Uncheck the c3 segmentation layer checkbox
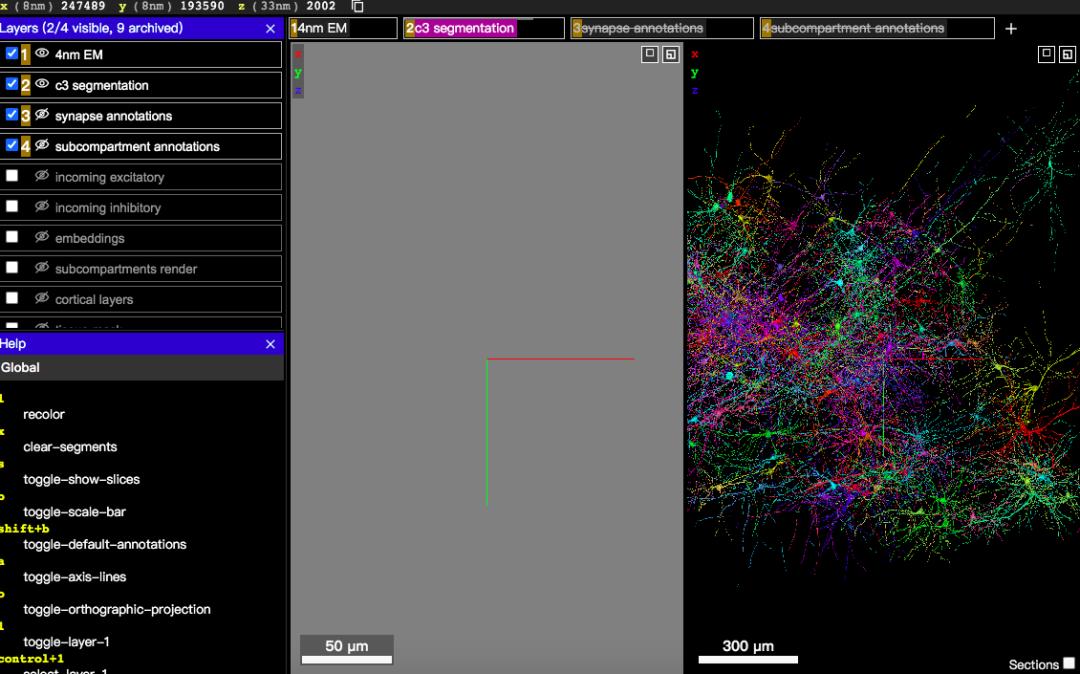The height and width of the screenshot is (674, 1080). tap(12, 84)
